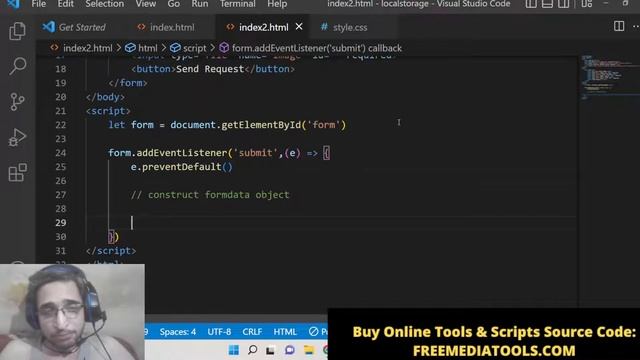Click closing form tag on line 19
Image resolution: width=640 pixels, height=360 pixels.
tap(128, 83)
